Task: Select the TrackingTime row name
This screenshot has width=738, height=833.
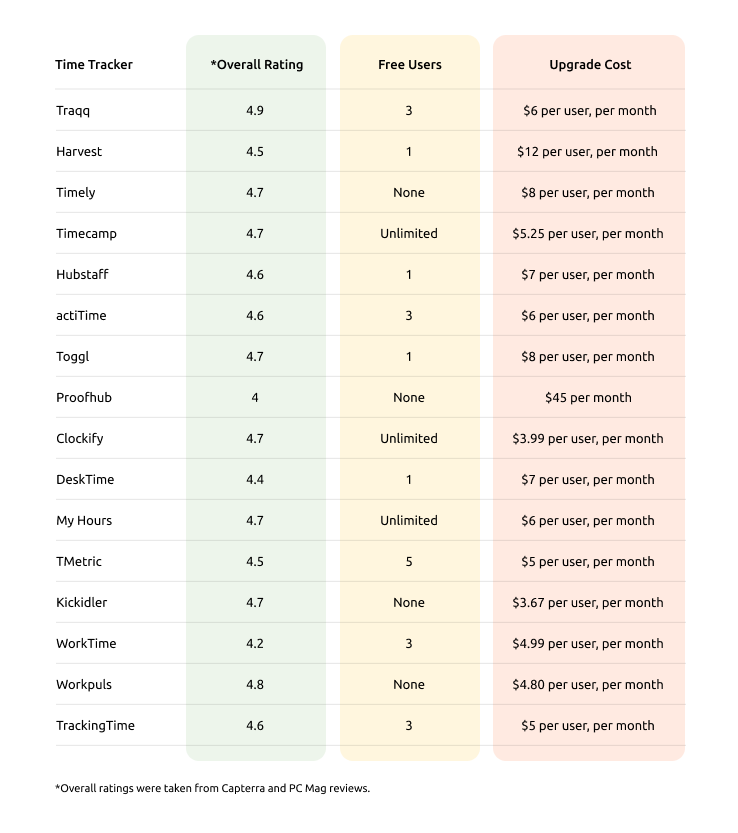Action: (x=95, y=726)
